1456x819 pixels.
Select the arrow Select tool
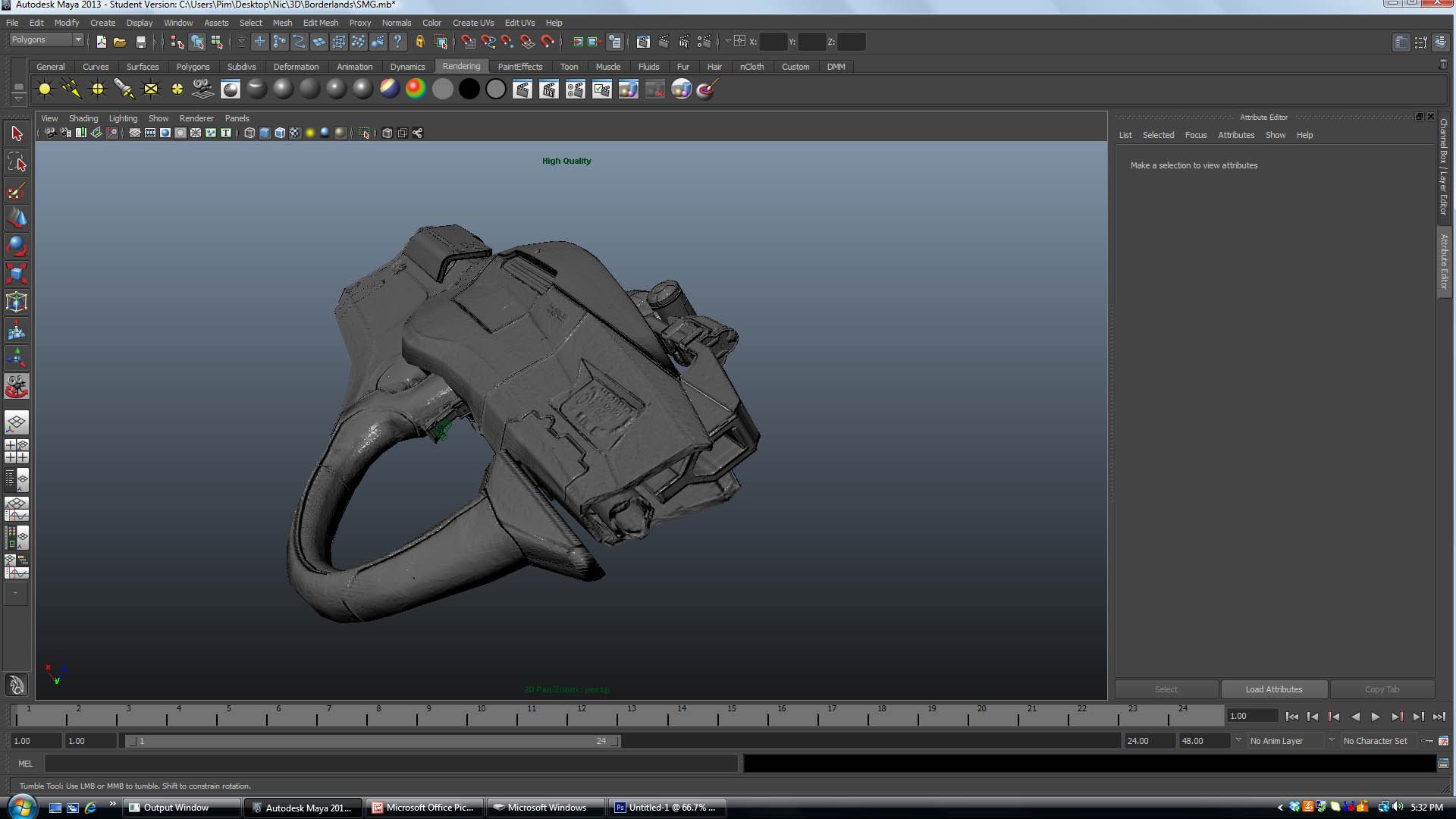coord(17,134)
